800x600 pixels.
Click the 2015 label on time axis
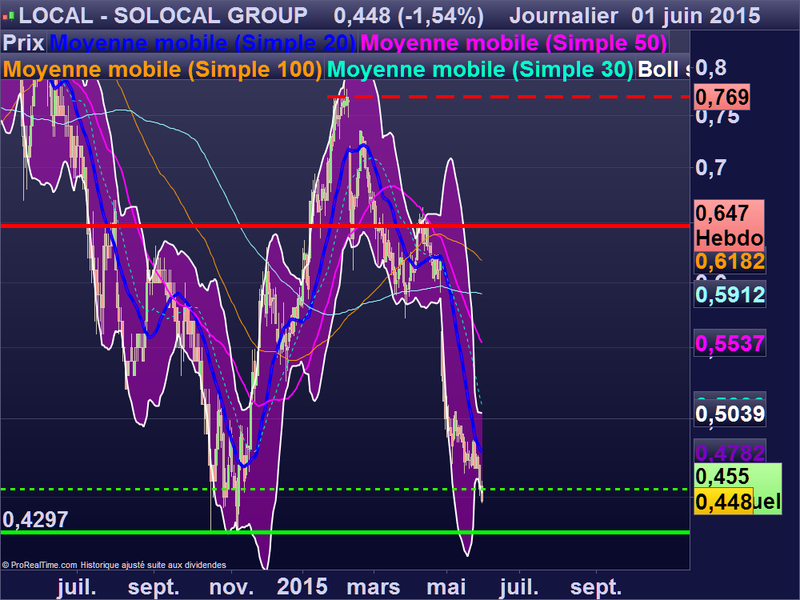(302, 587)
